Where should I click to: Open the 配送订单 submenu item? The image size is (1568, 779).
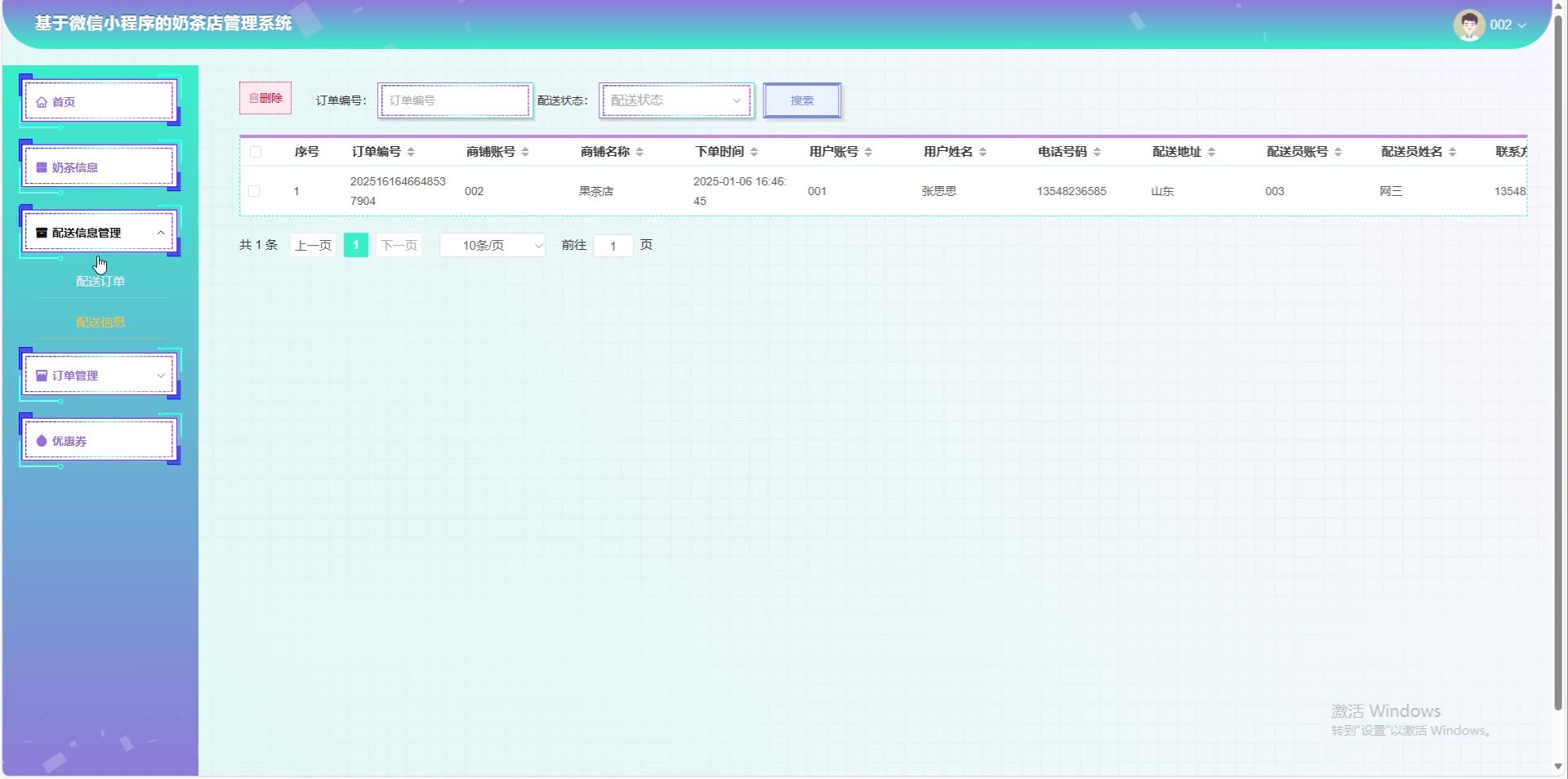click(100, 281)
